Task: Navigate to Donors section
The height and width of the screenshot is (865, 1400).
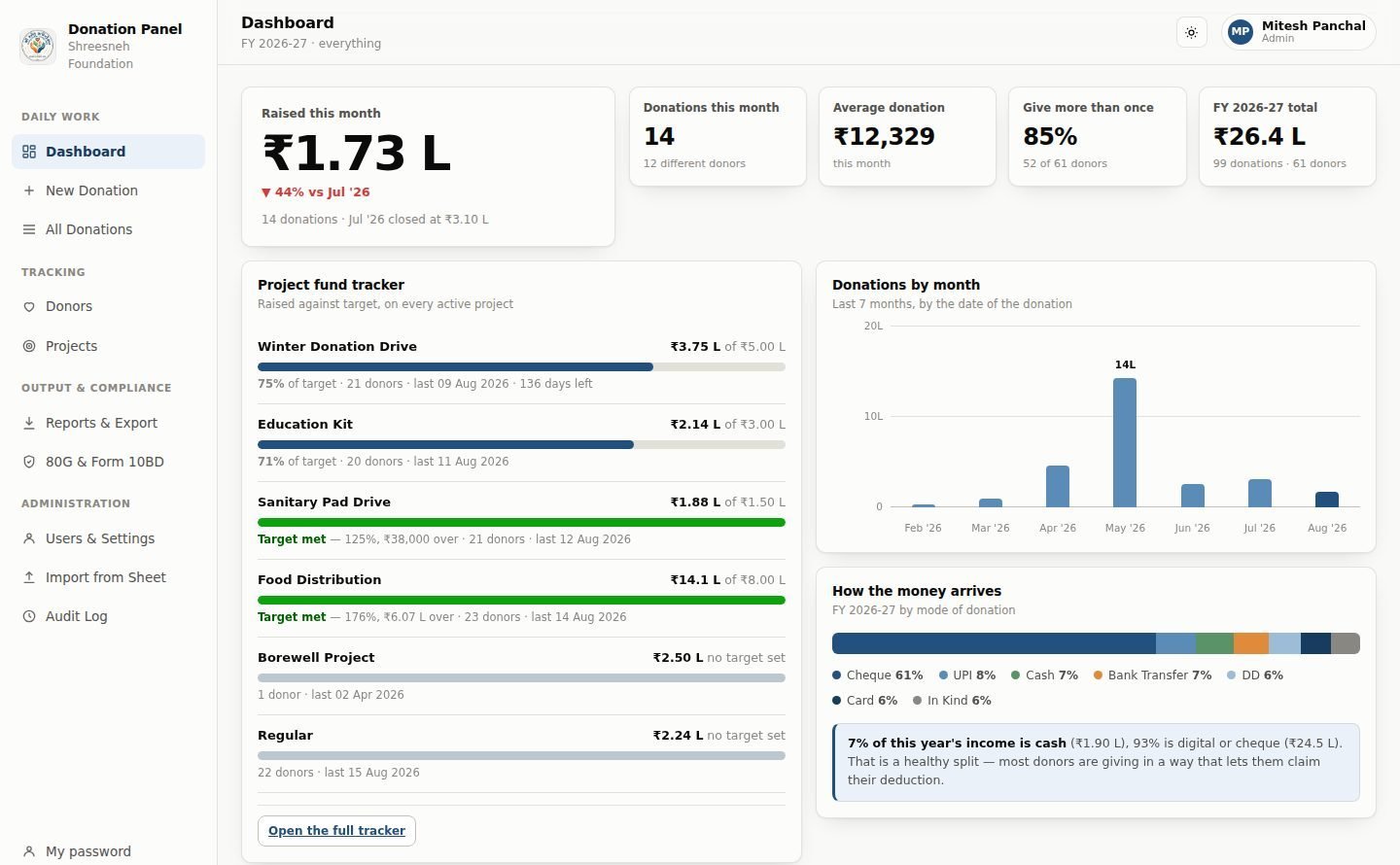Action: (x=109, y=306)
